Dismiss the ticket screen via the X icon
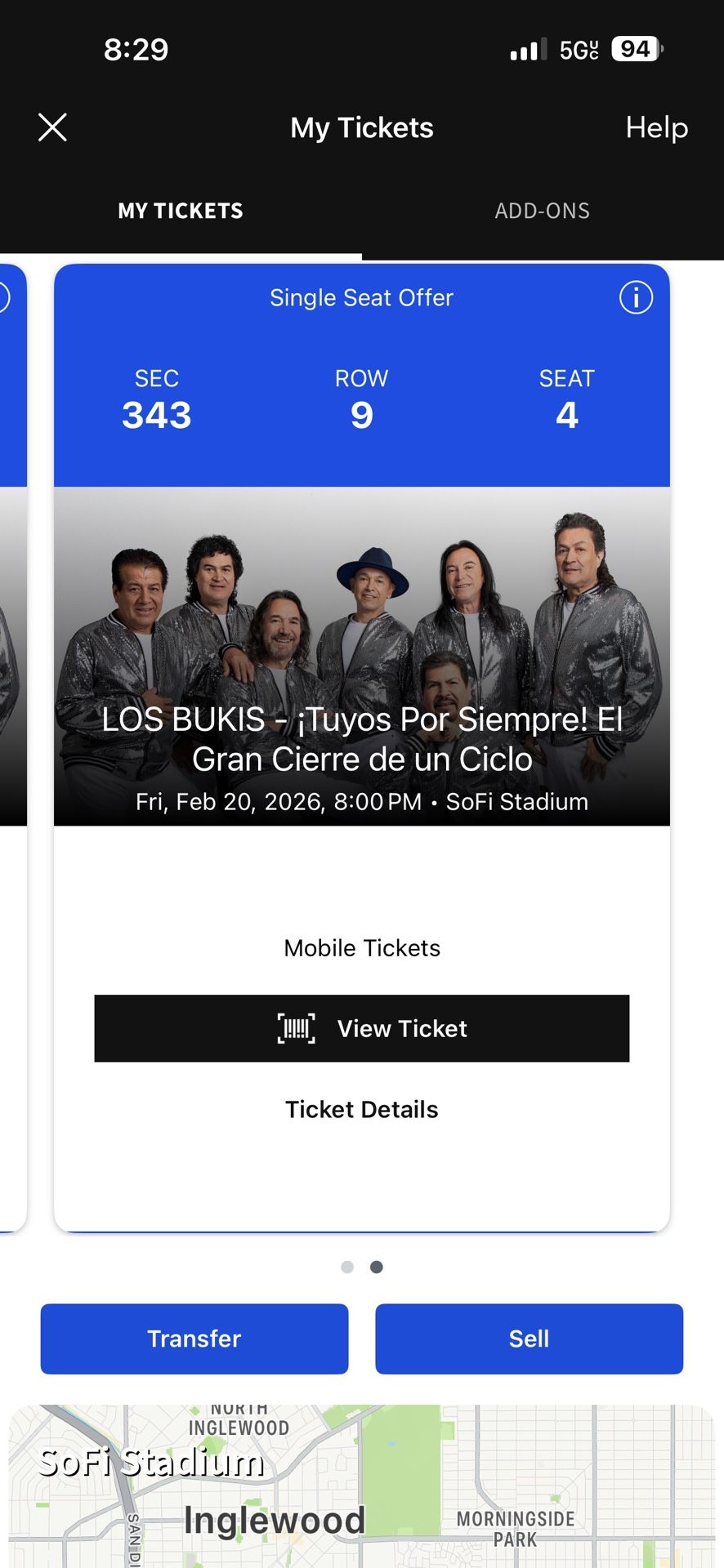 click(x=51, y=127)
